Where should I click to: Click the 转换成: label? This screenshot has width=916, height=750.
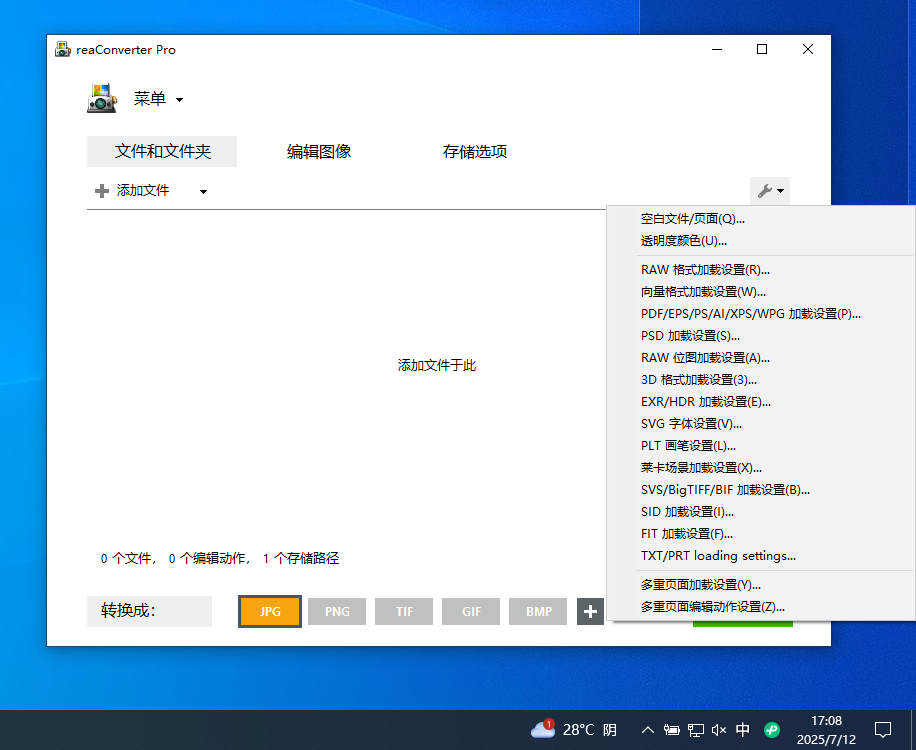pos(129,611)
